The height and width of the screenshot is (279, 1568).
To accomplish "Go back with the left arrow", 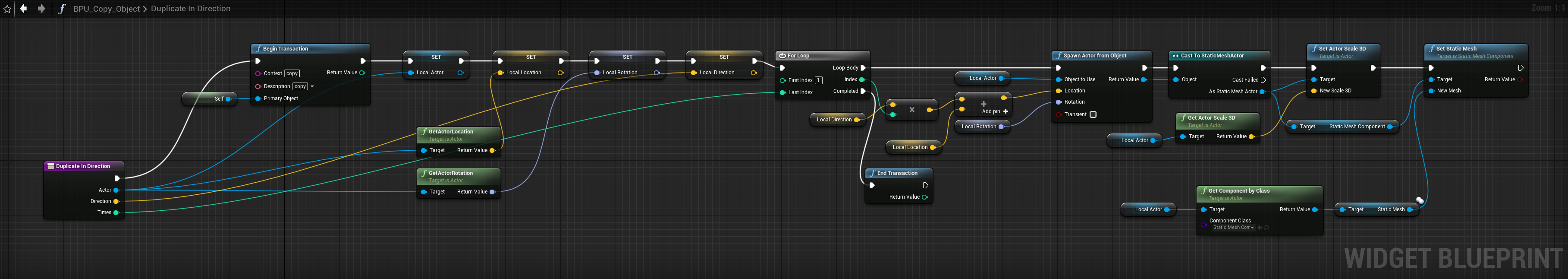I will tap(24, 9).
